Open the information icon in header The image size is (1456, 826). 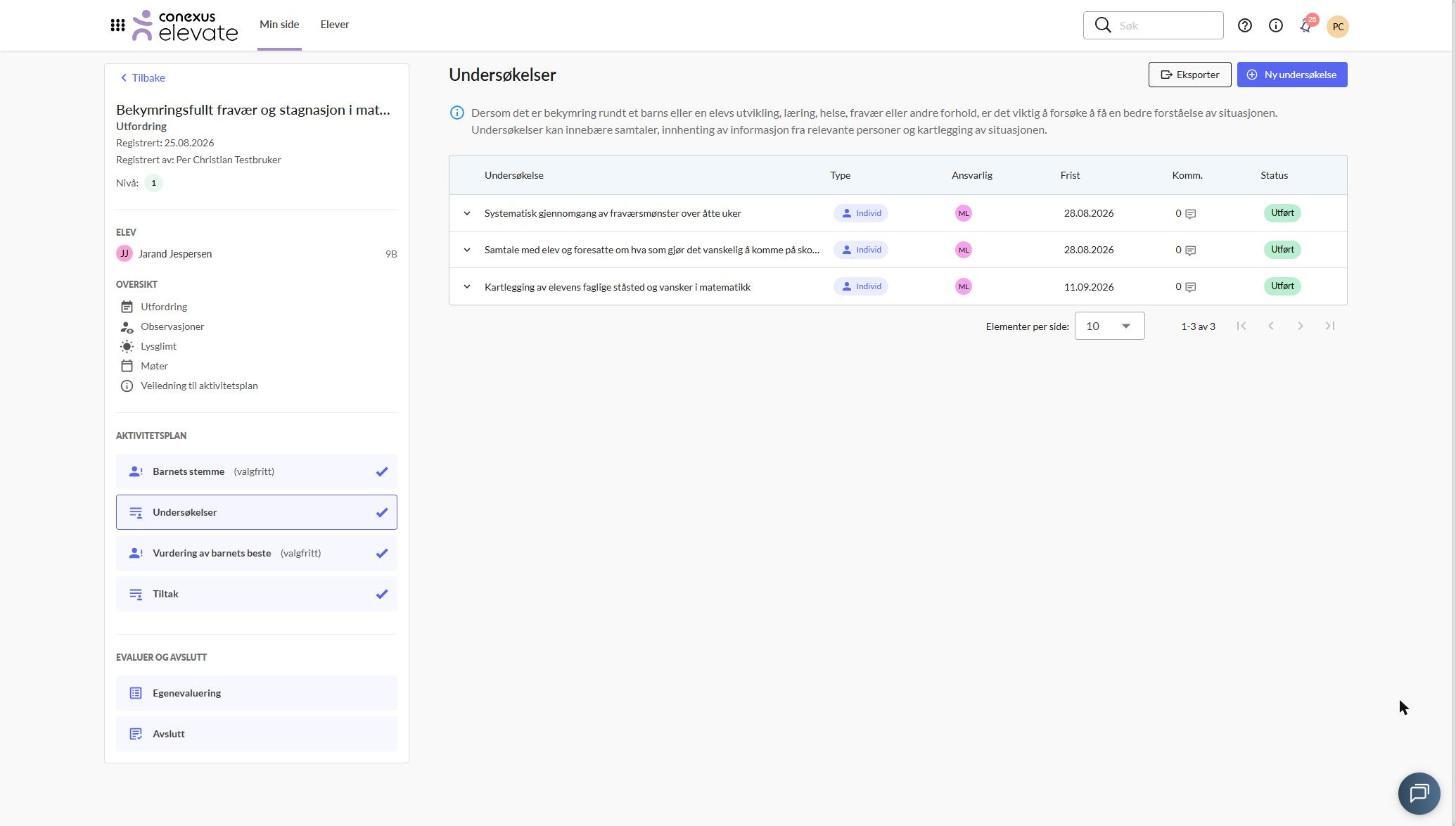pos(1276,26)
